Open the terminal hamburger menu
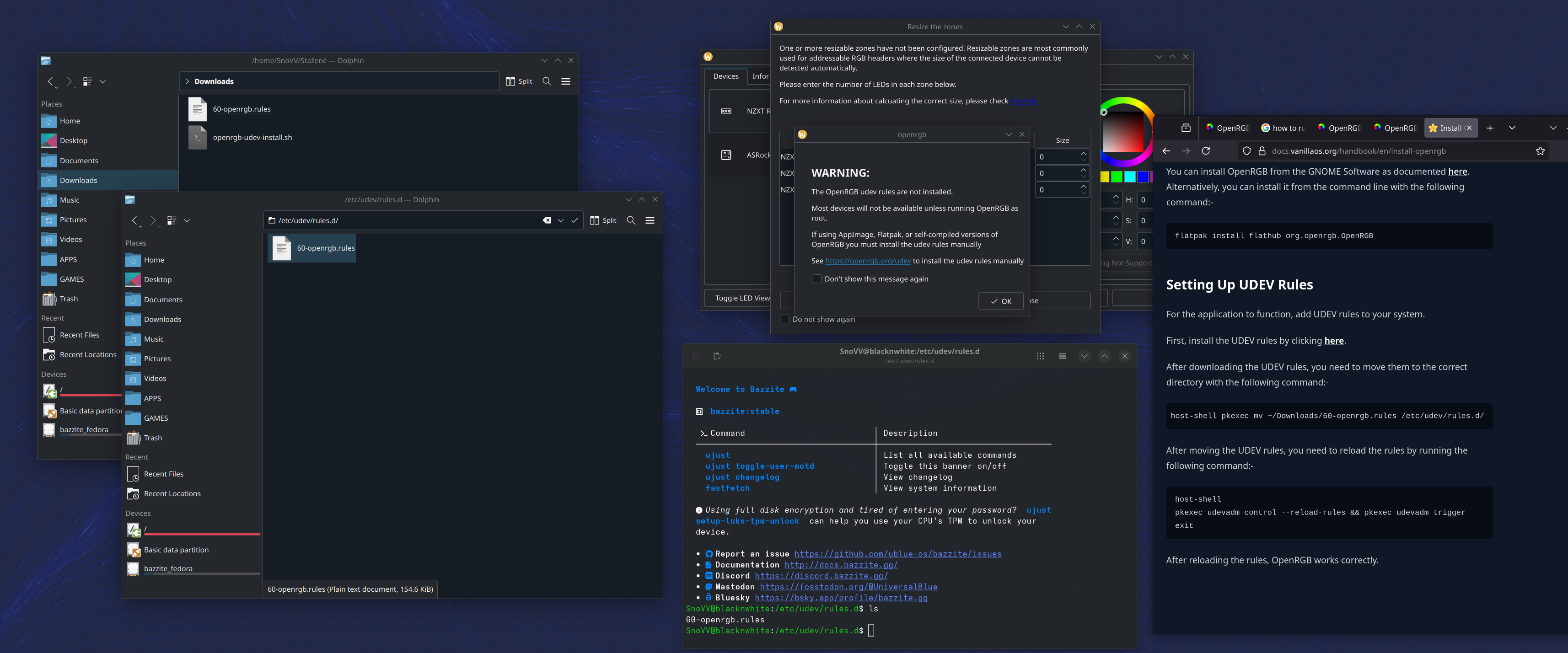 point(1062,356)
